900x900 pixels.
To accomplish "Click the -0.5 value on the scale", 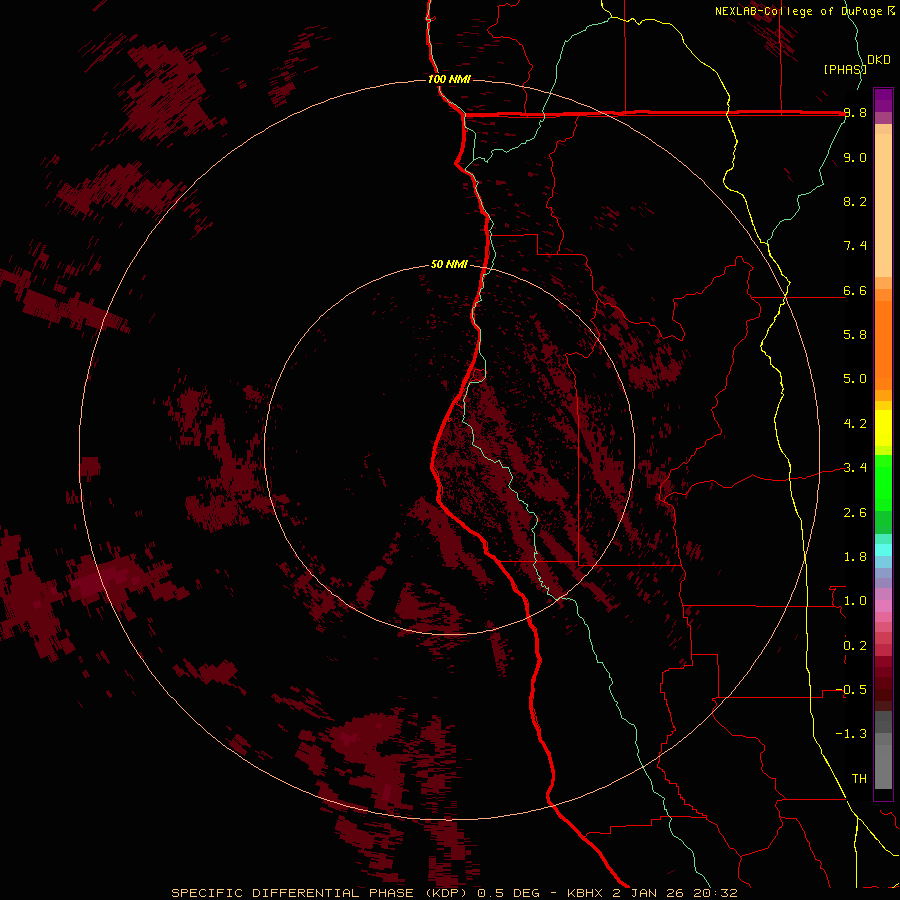I will (851, 690).
